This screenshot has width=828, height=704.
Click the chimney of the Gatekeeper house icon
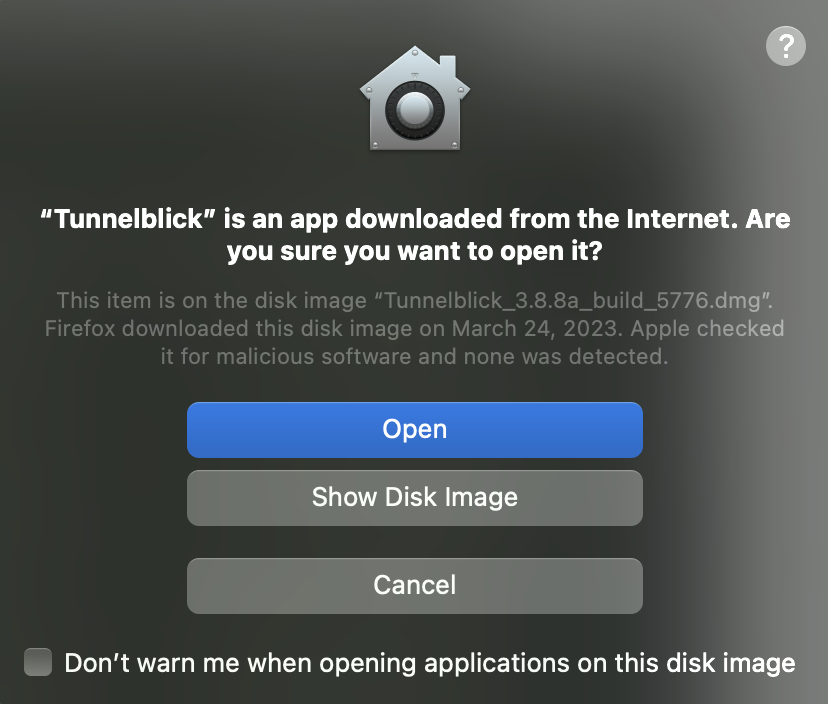point(448,66)
